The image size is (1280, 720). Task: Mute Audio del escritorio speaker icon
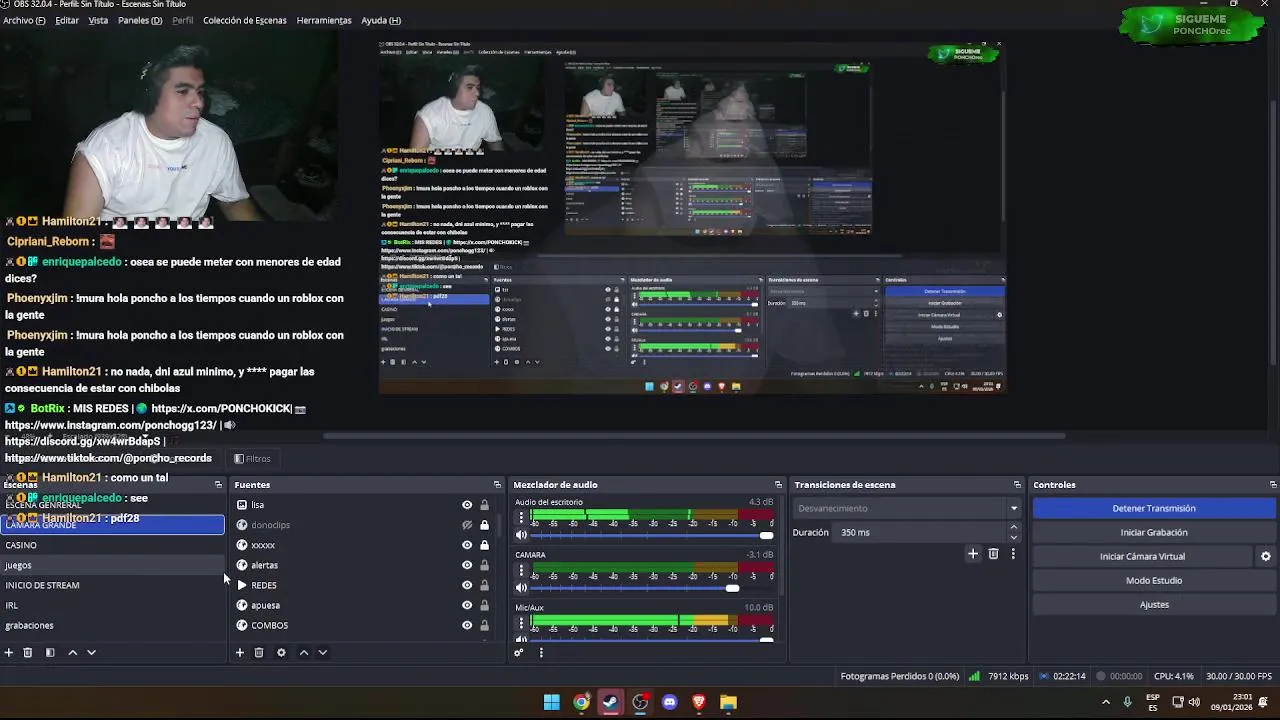(x=521, y=535)
